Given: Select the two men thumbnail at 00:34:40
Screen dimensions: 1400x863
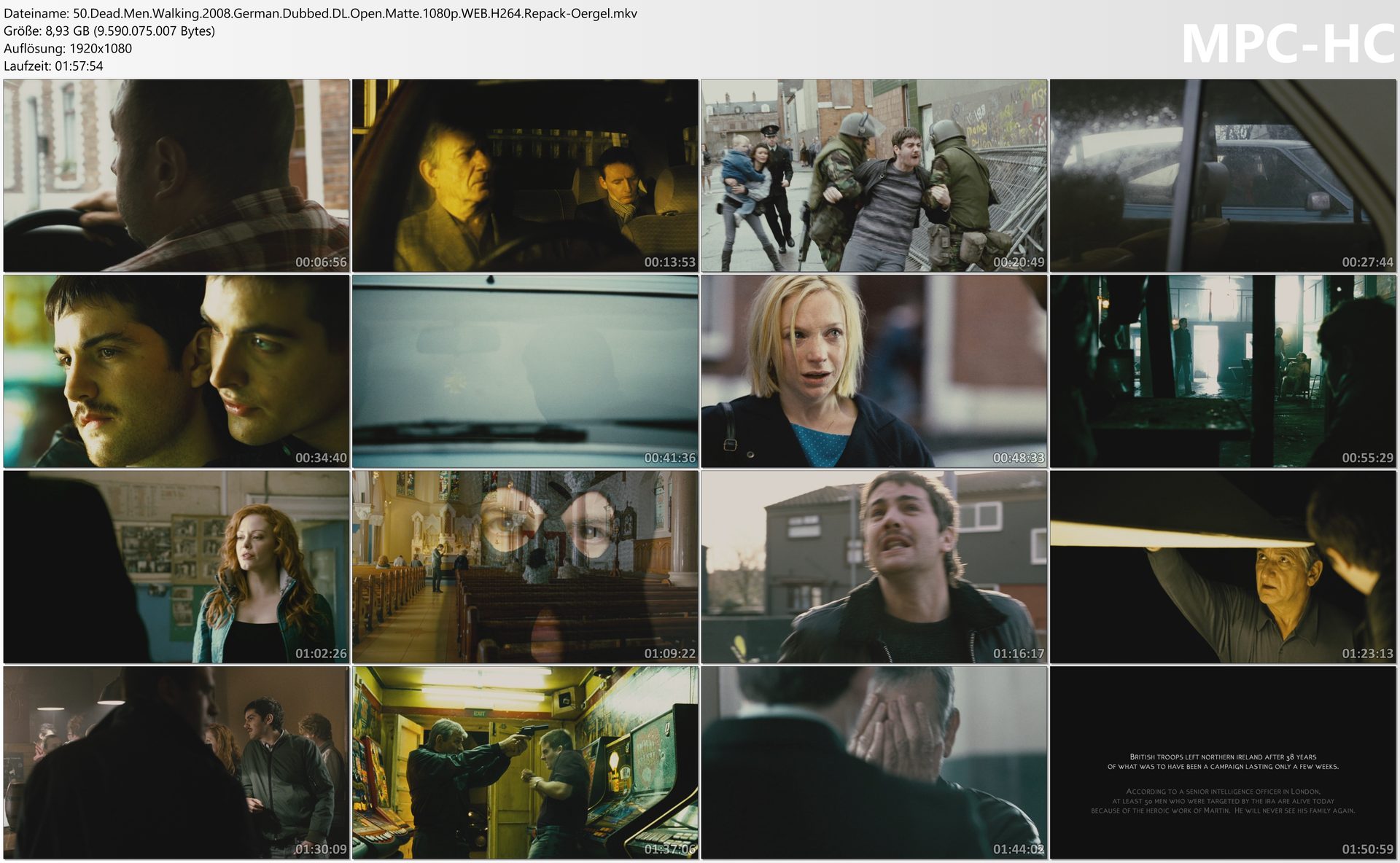Looking at the screenshot, I should (176, 371).
